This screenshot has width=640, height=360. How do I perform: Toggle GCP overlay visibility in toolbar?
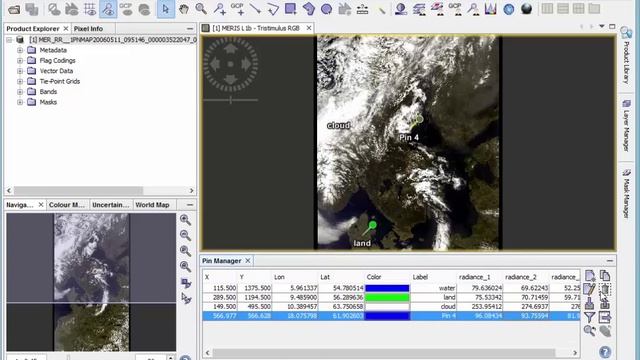[x=126, y=9]
